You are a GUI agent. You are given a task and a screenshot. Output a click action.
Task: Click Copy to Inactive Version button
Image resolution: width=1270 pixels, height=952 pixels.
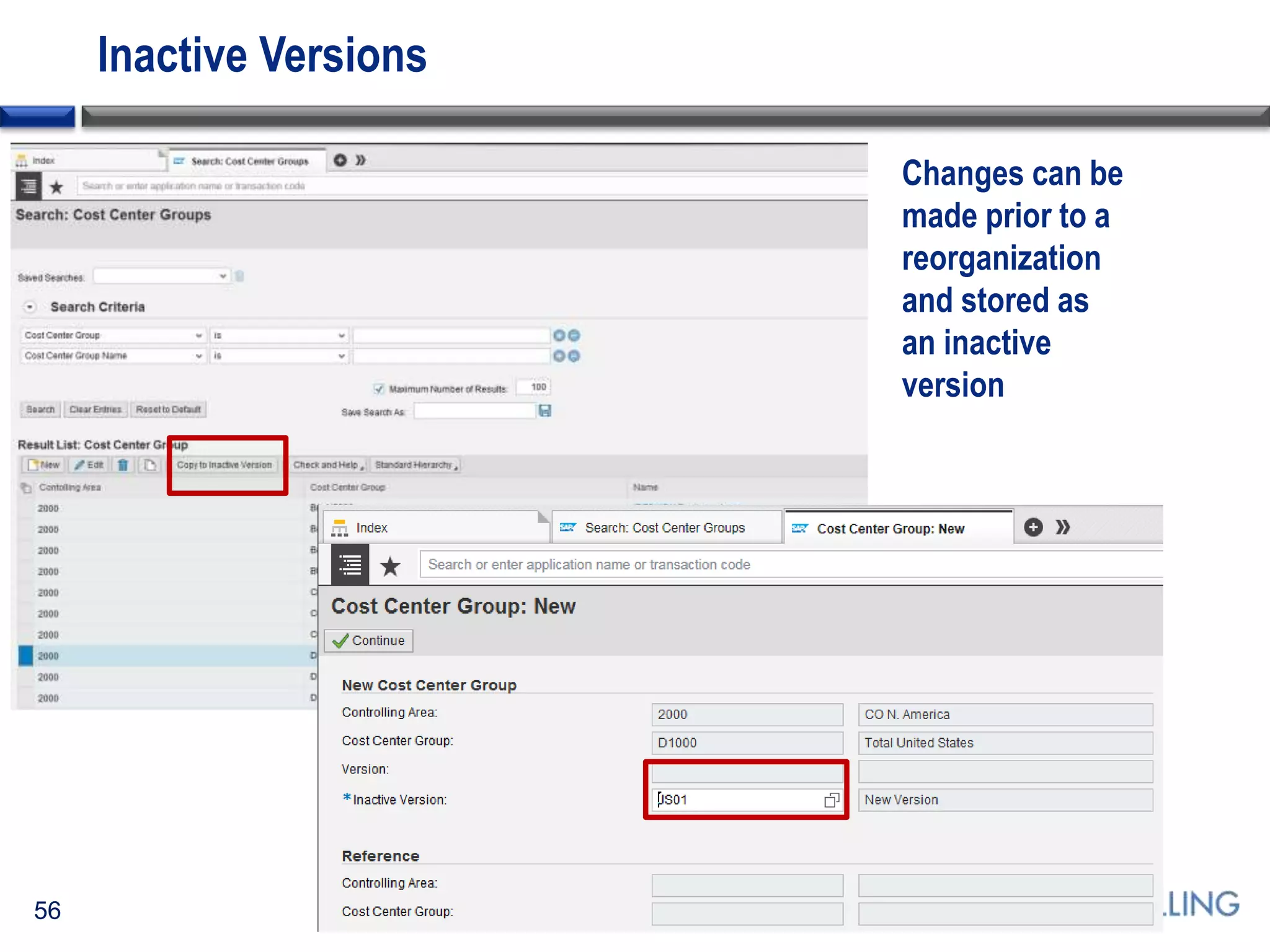(x=224, y=465)
